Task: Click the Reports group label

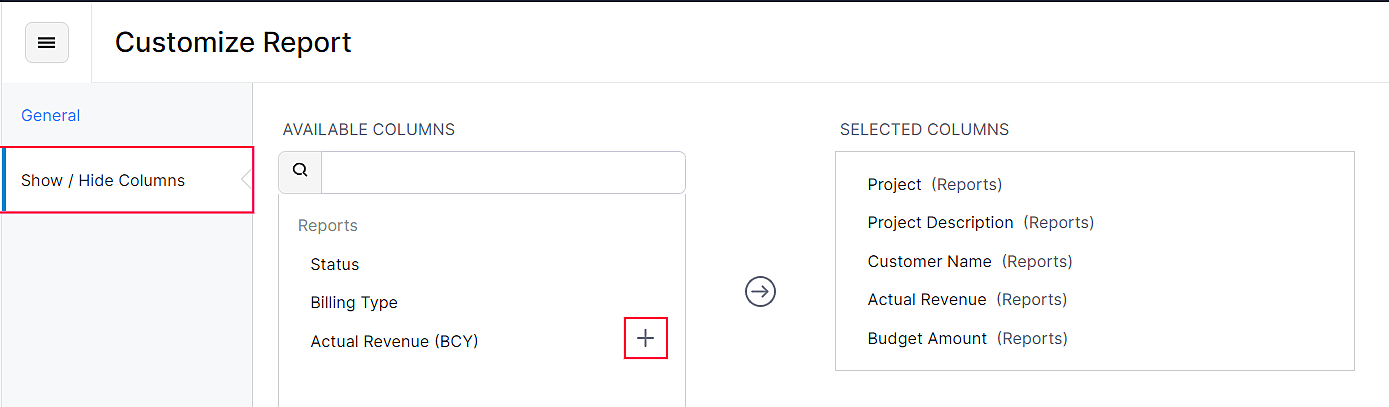Action: click(x=328, y=225)
